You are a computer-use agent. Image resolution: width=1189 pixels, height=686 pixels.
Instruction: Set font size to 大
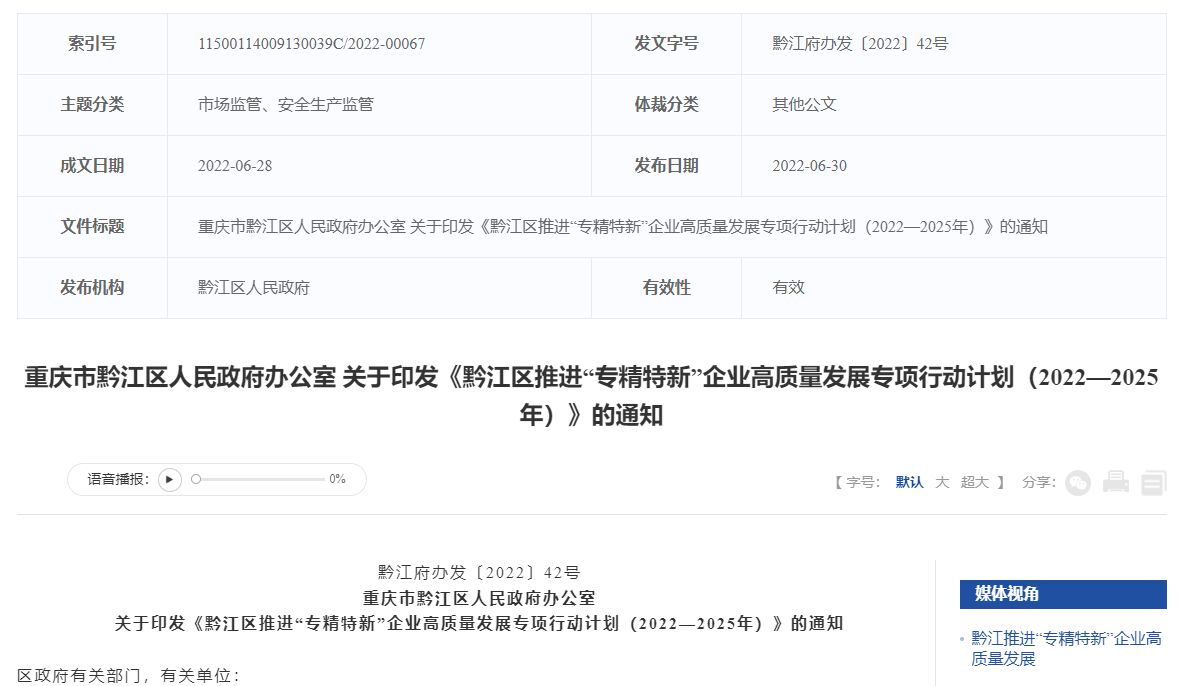click(x=942, y=482)
